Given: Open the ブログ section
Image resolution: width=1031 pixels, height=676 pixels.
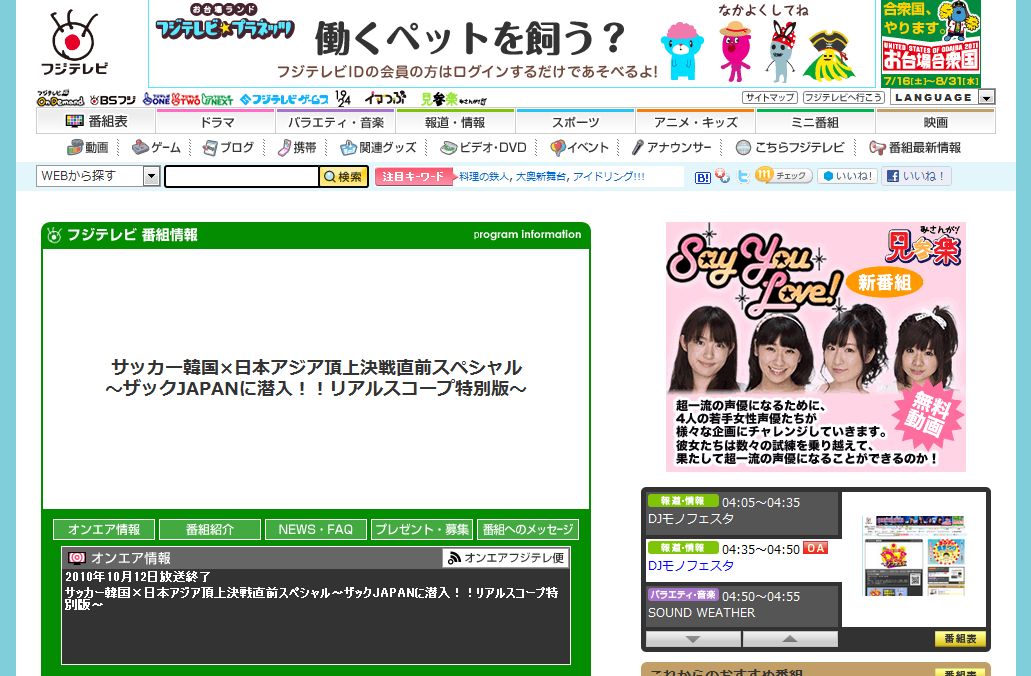Looking at the screenshot, I should pos(228,147).
